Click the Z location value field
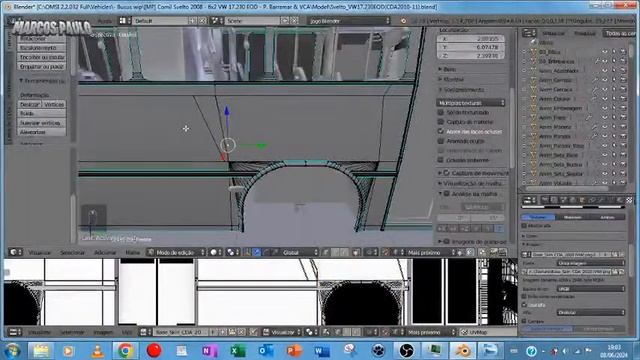This screenshot has width=640, height=360. tap(471, 56)
